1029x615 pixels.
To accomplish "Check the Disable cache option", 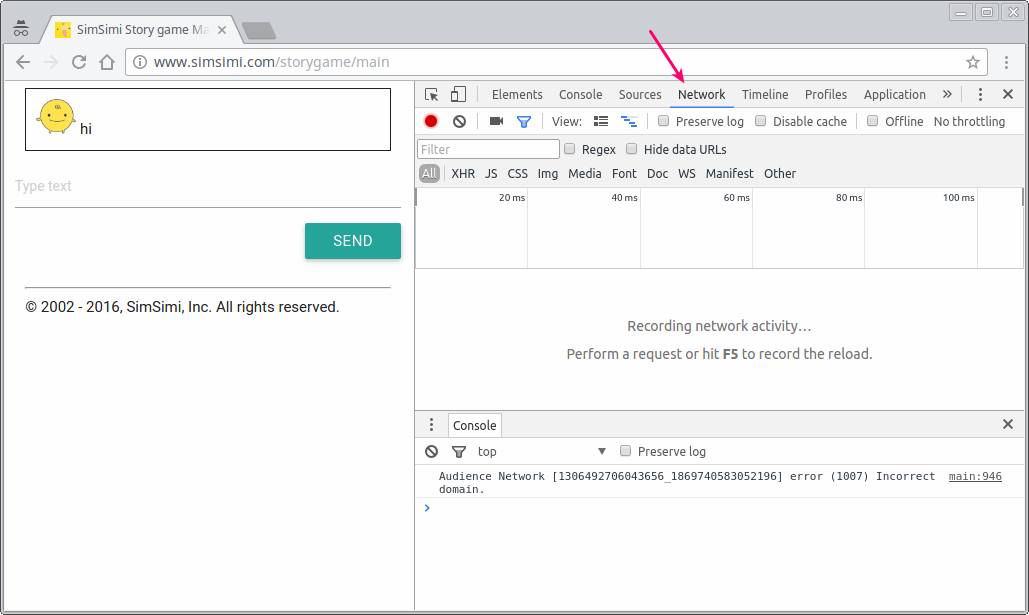I will [761, 121].
